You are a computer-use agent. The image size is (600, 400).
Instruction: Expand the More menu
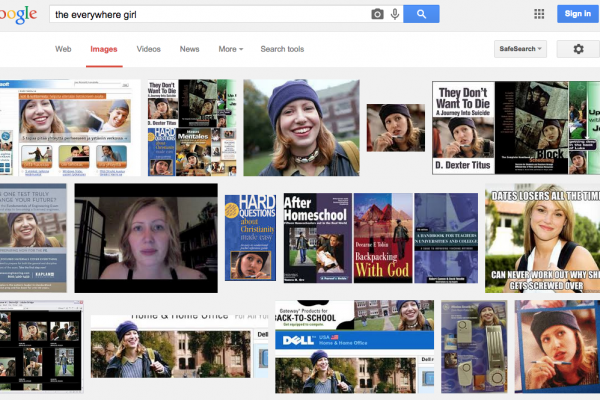(x=230, y=49)
